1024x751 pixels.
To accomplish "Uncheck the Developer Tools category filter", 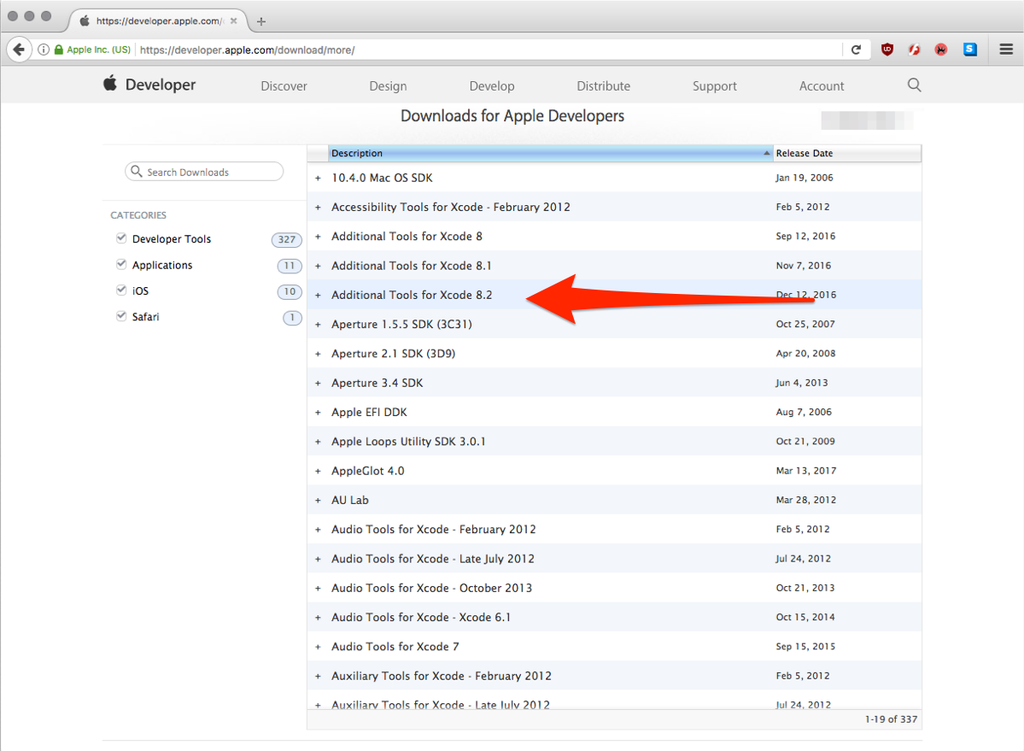I will coord(121,238).
